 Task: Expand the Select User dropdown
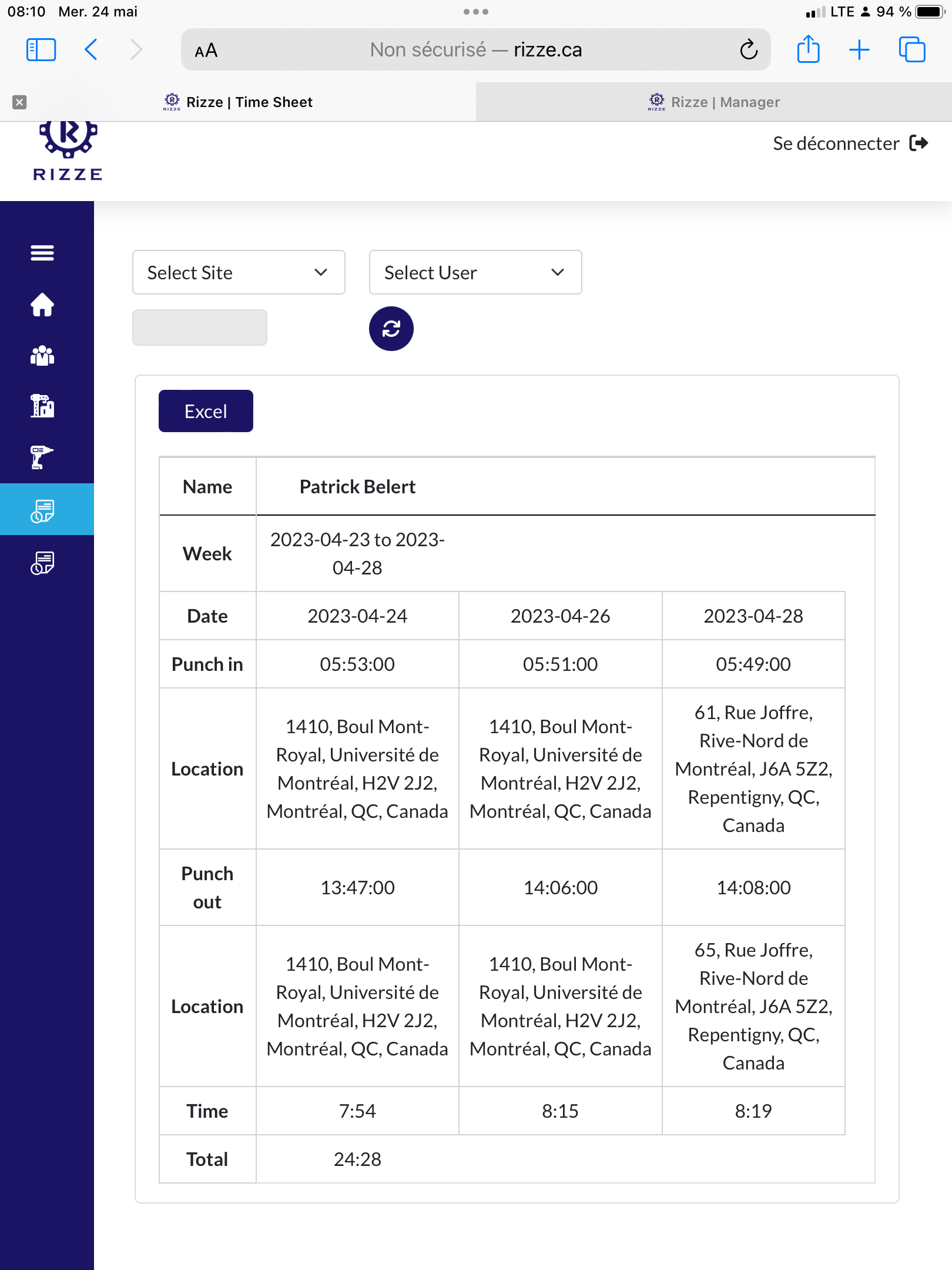475,272
